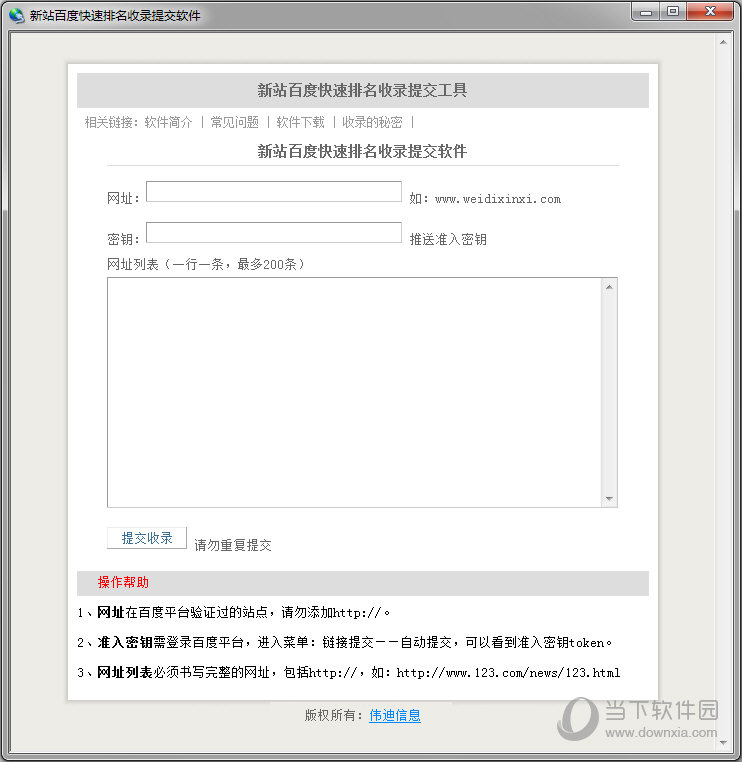
Task: Click the URL list scrollbar down arrow
Action: point(609,499)
